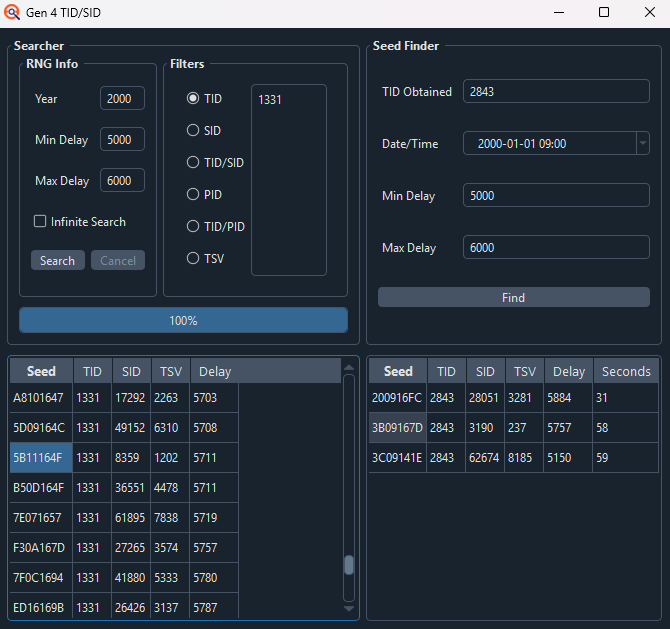
Task: Click the searcher results scrollbar thumb
Action: point(349,565)
